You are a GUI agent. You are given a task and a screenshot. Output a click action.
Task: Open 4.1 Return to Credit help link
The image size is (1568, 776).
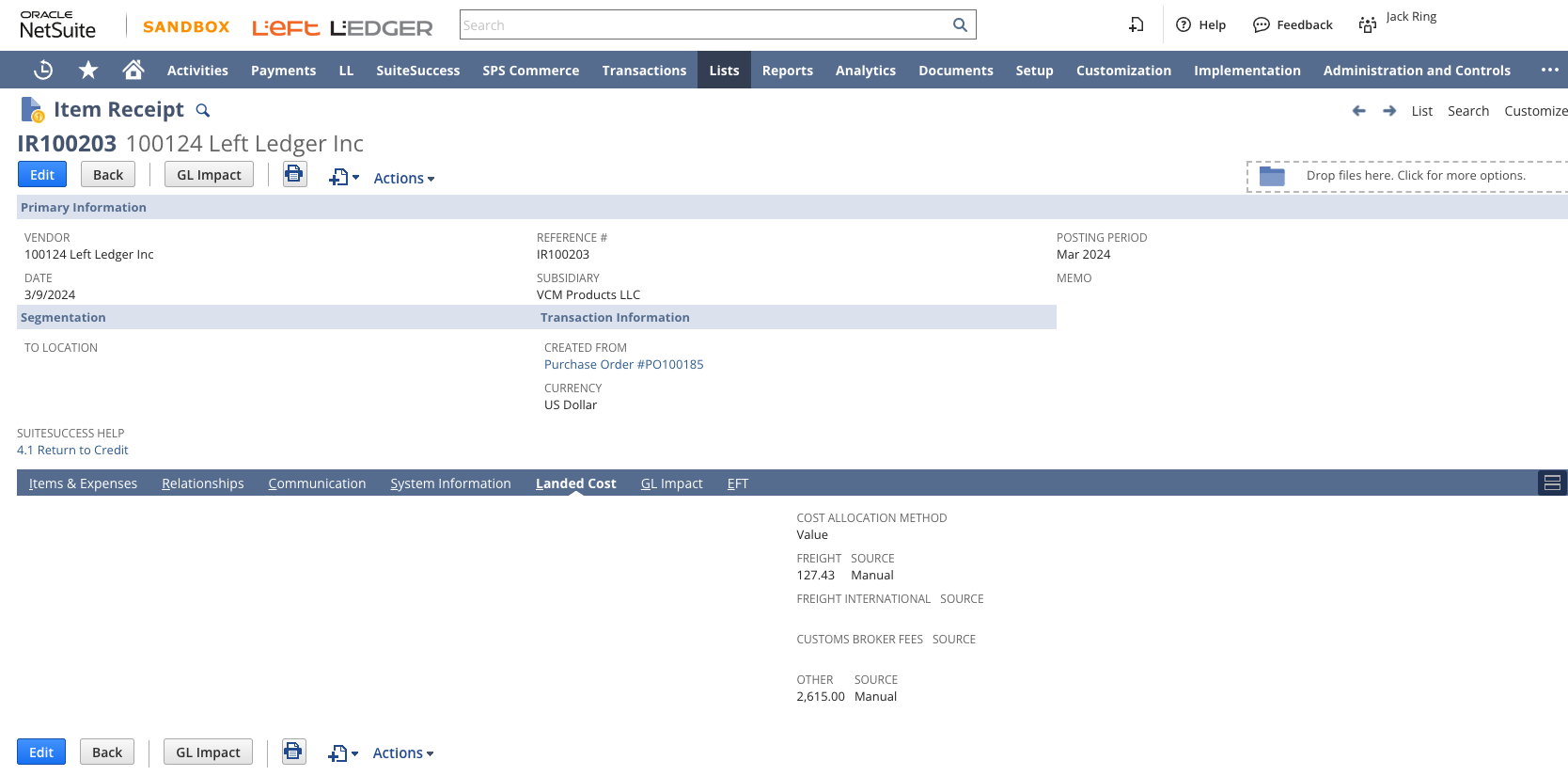coord(72,450)
